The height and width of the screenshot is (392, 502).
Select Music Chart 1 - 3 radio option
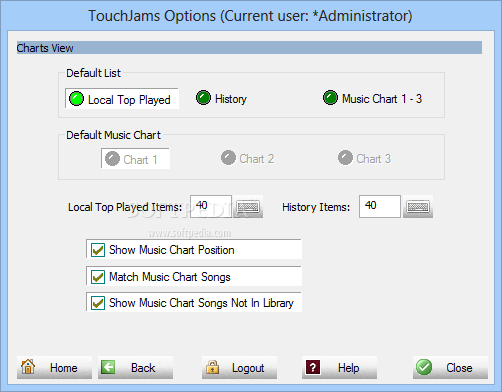click(372, 98)
